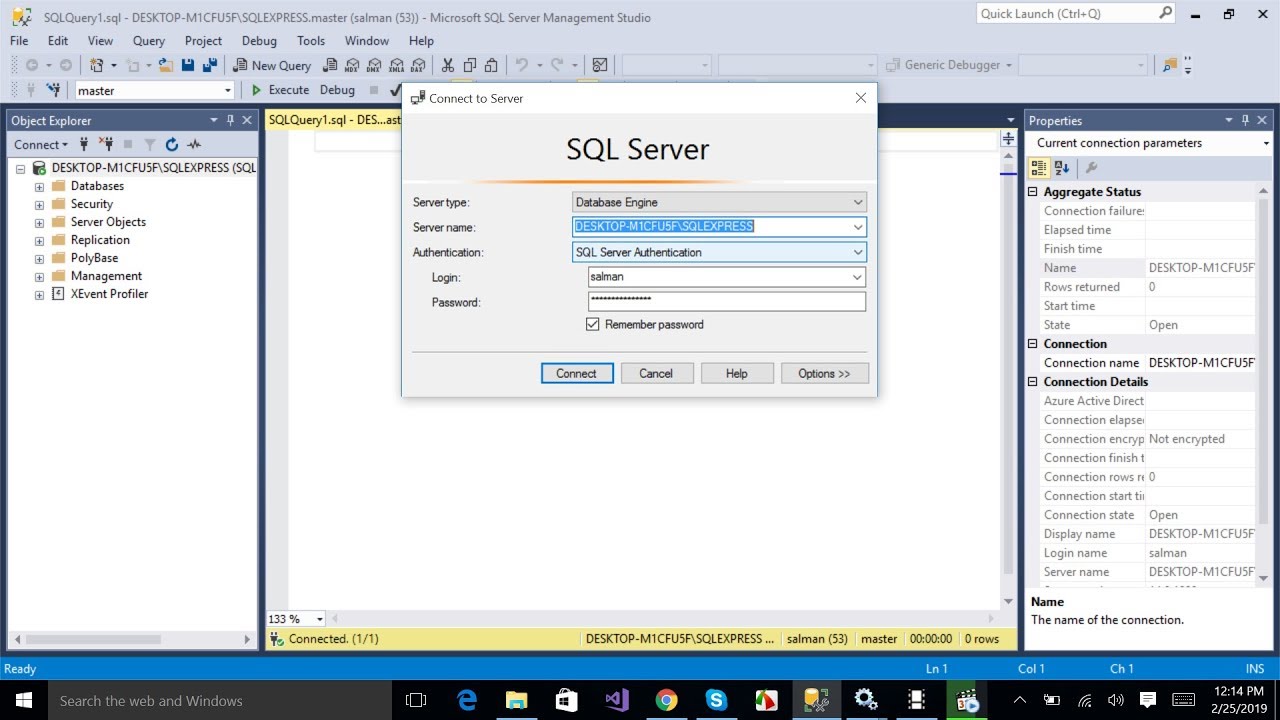This screenshot has width=1280, height=720.
Task: Open the Window menu
Action: coord(367,41)
